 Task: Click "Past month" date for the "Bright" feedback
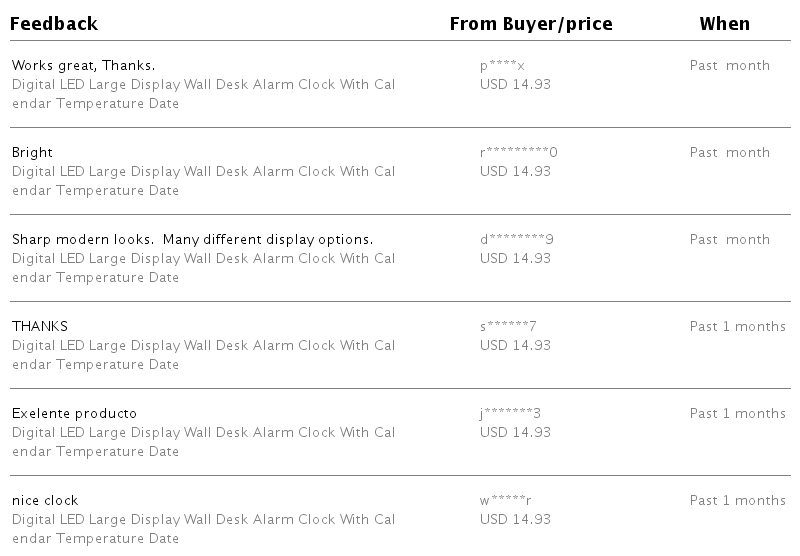point(729,153)
